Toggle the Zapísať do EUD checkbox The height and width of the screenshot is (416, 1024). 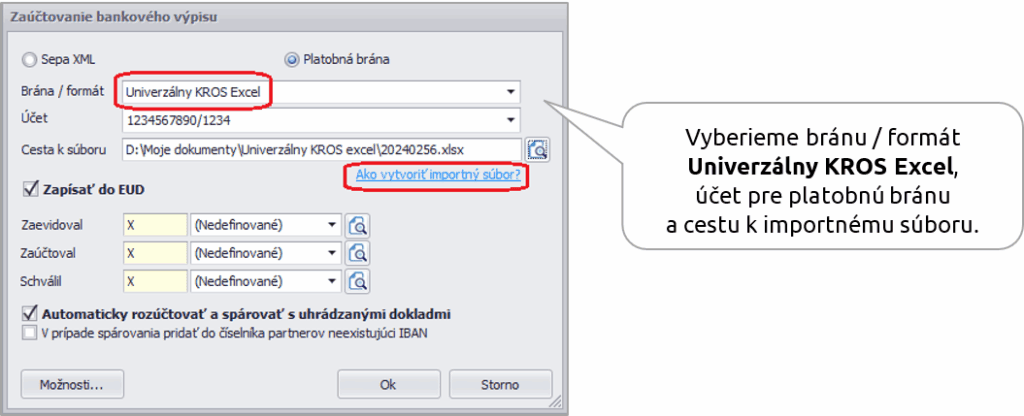[x=29, y=187]
